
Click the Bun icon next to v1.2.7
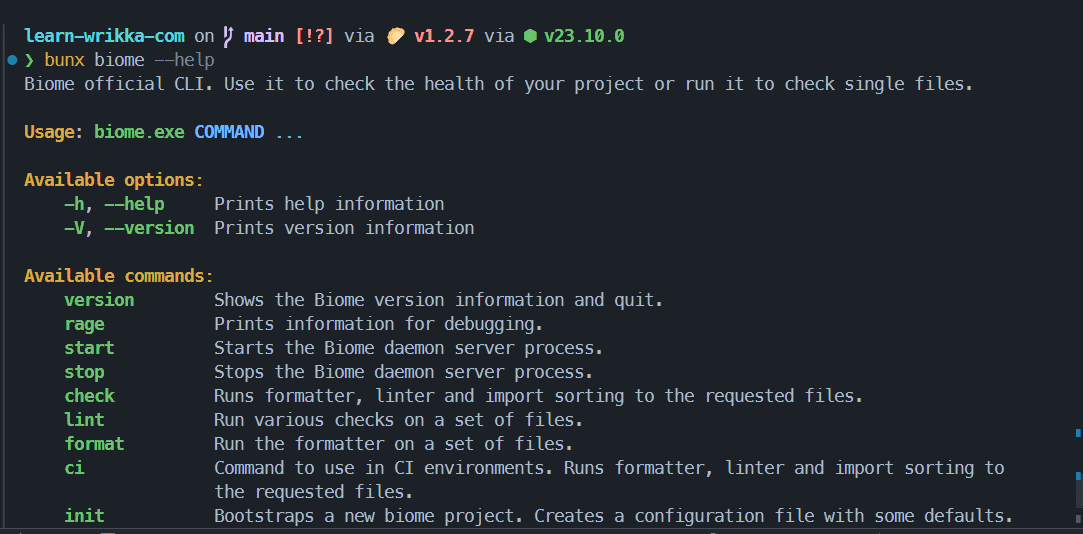395,36
